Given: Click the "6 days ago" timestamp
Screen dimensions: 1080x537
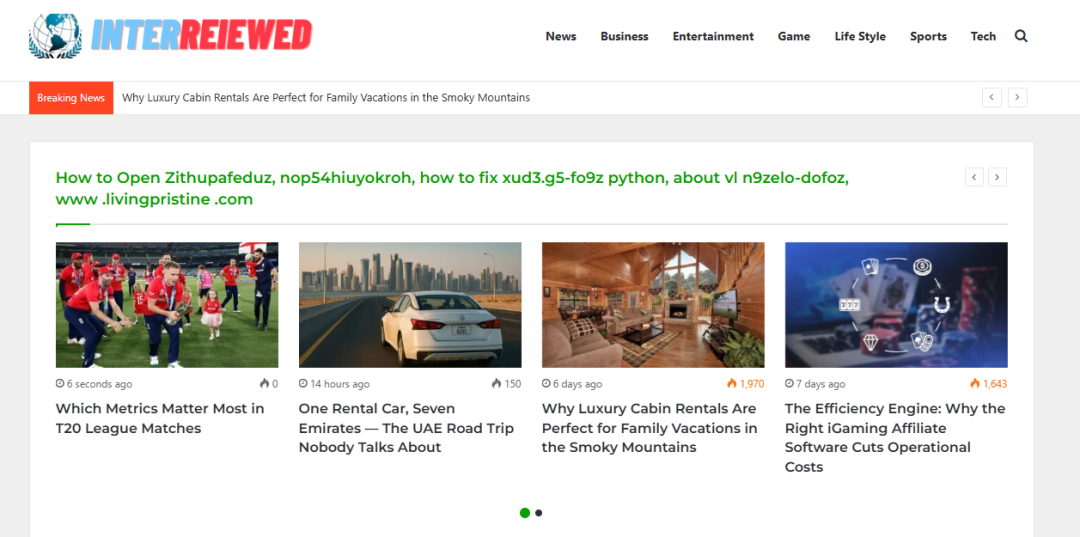Looking at the screenshot, I should pyautogui.click(x=577, y=384).
